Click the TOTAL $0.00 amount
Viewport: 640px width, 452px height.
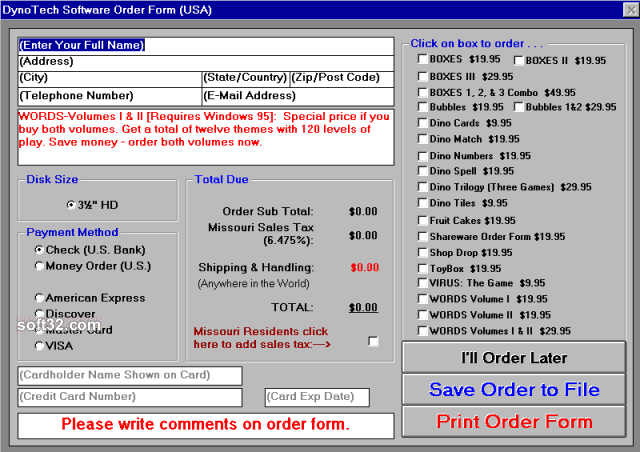click(x=363, y=307)
